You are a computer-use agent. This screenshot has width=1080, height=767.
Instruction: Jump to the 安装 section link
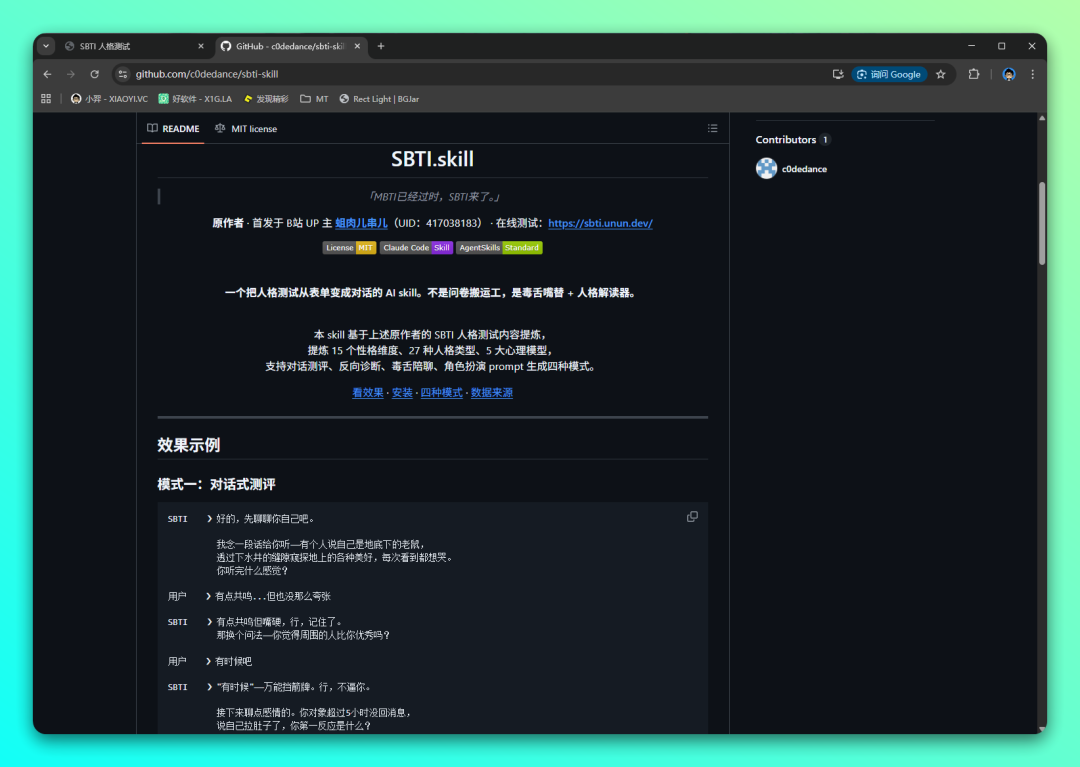(x=402, y=392)
